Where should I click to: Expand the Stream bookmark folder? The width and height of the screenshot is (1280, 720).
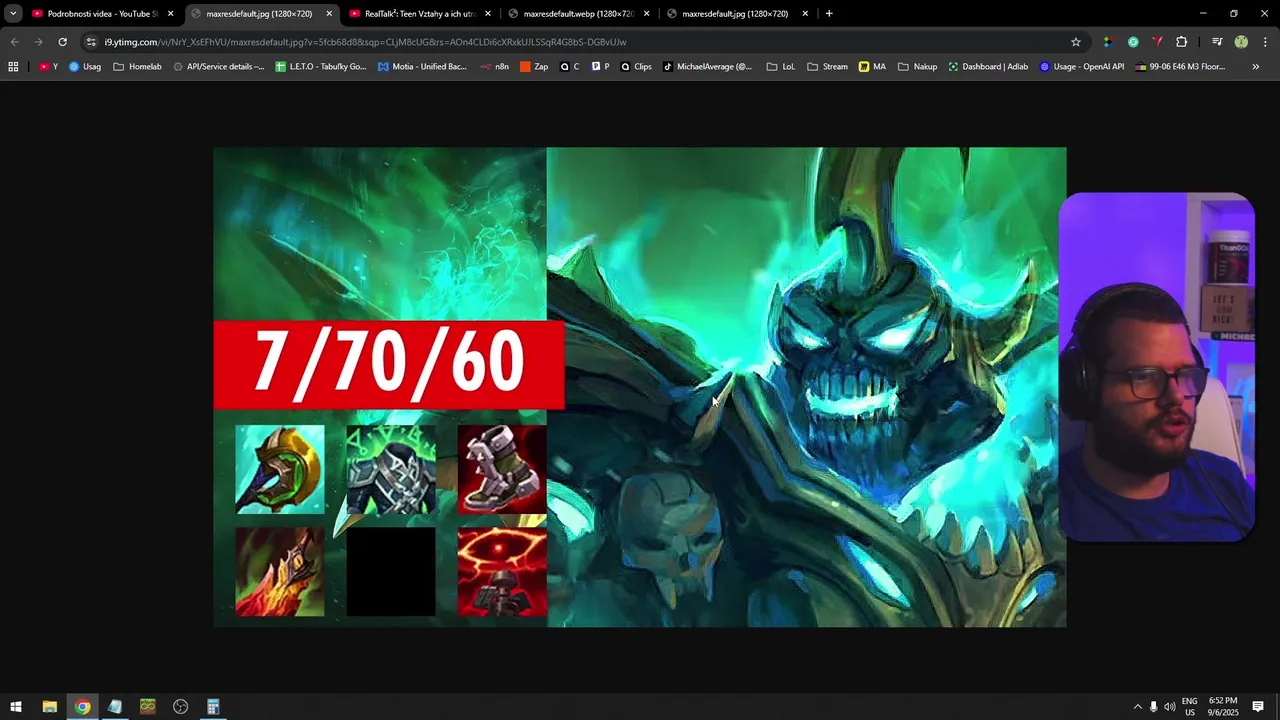coord(828,67)
